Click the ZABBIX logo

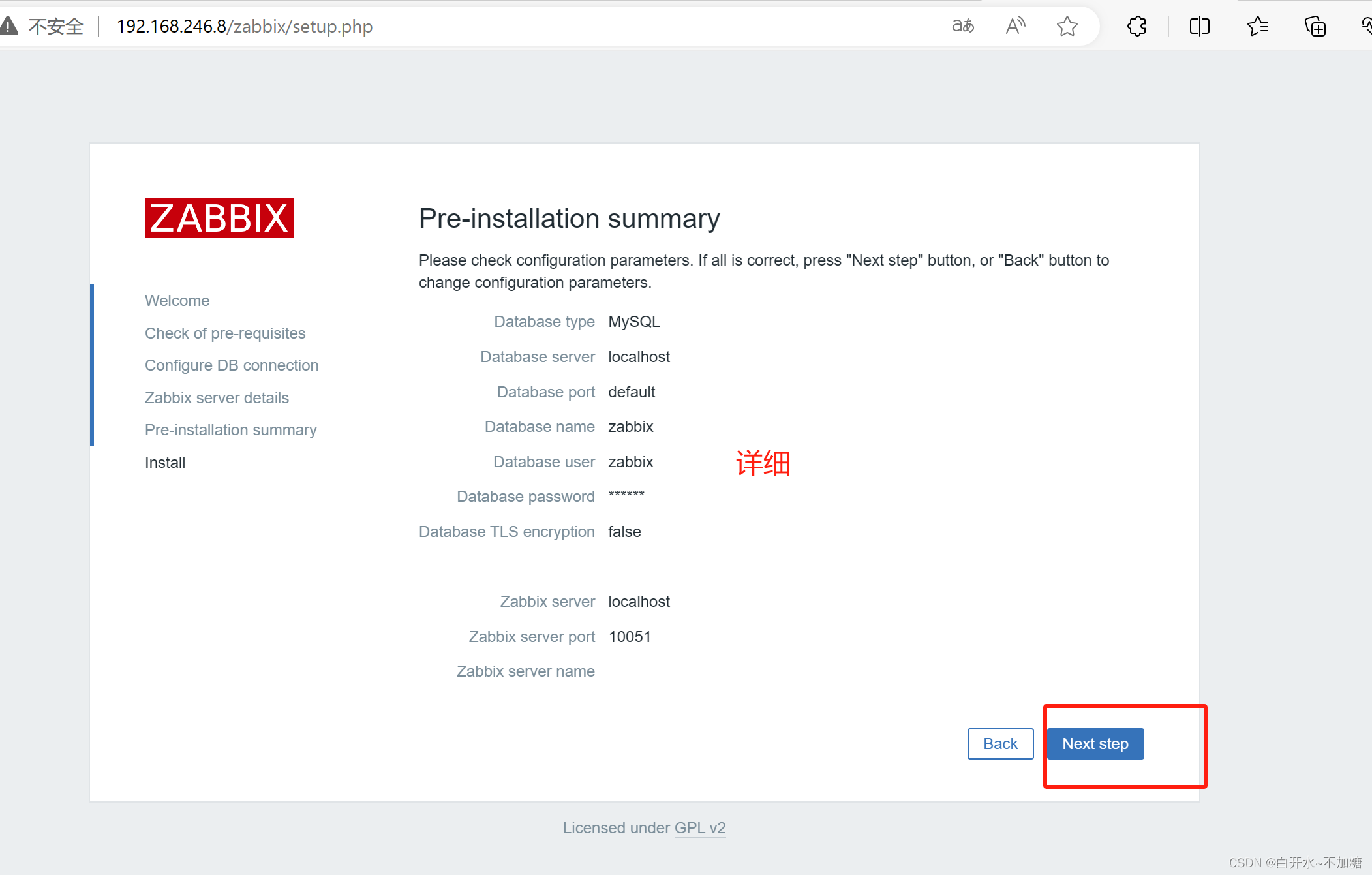(219, 218)
